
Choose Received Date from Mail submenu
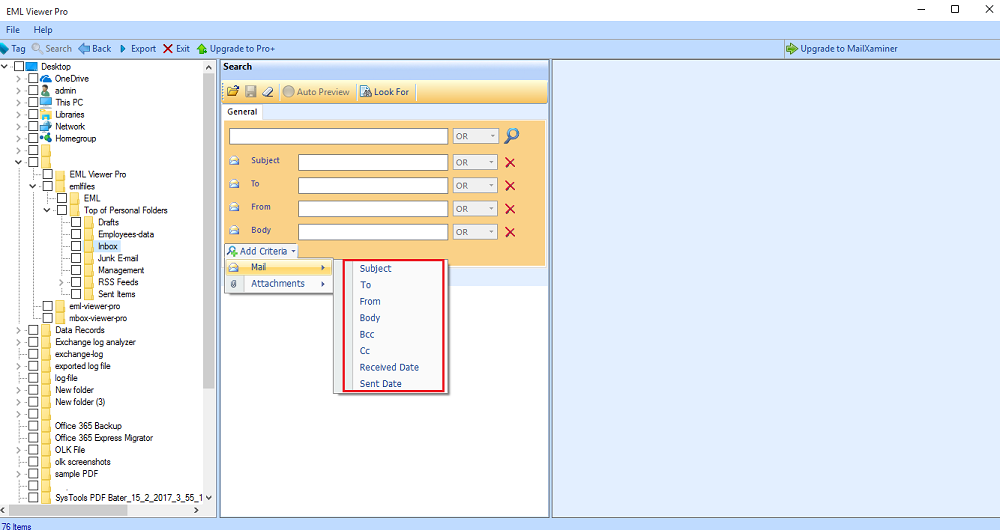pos(389,367)
